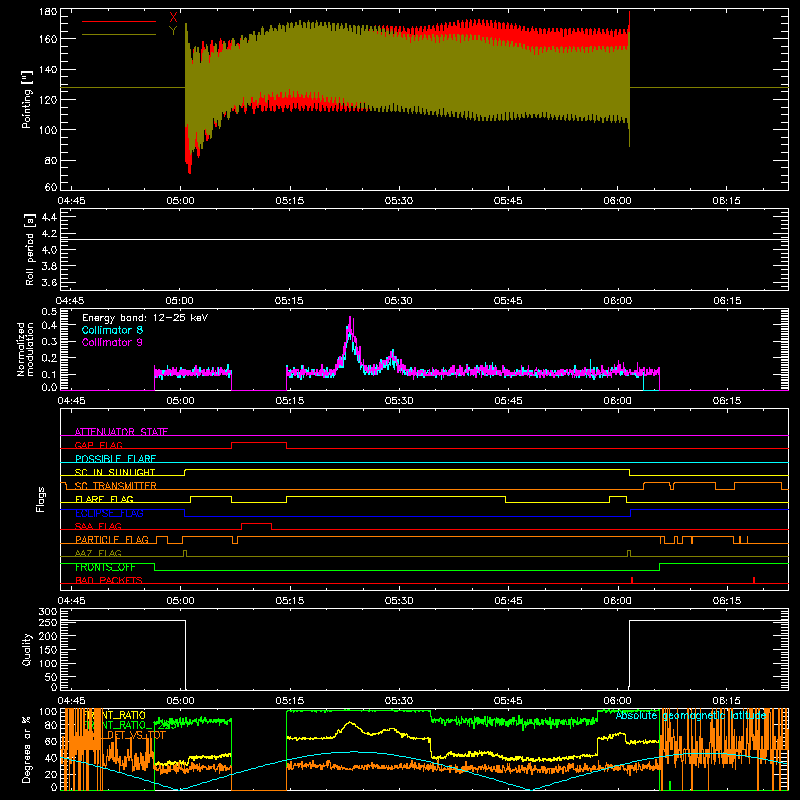Click 06:15 below the Pointing plot
The image size is (800, 800).
pos(727,201)
